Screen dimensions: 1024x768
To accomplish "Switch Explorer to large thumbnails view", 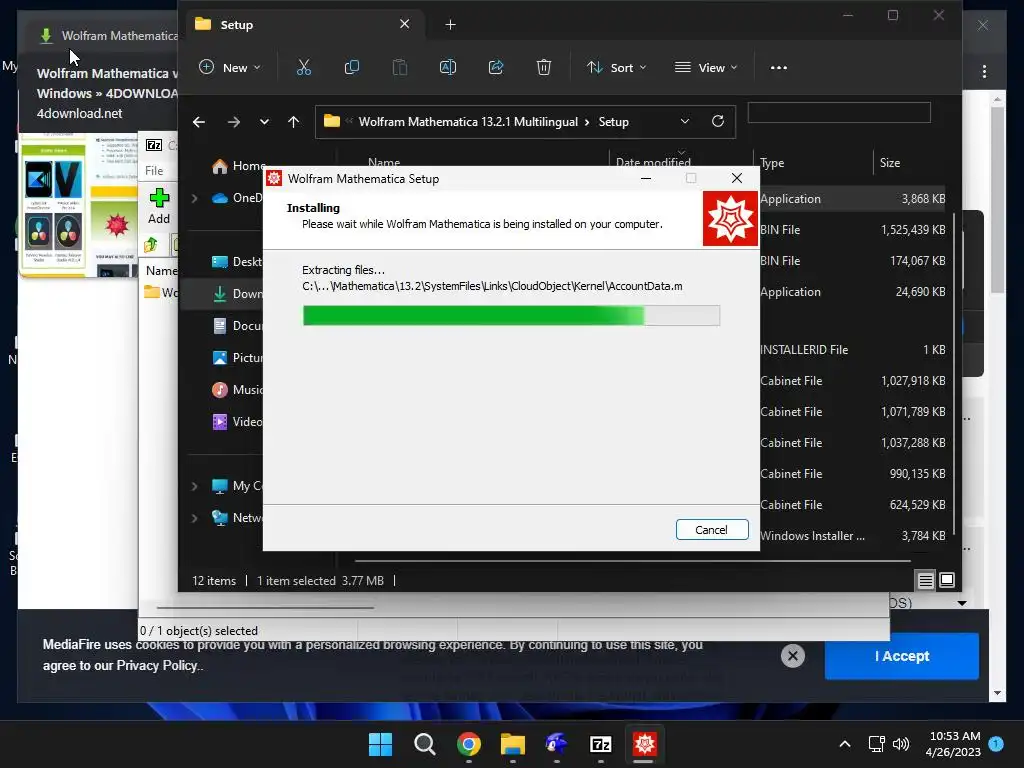I will (947, 580).
